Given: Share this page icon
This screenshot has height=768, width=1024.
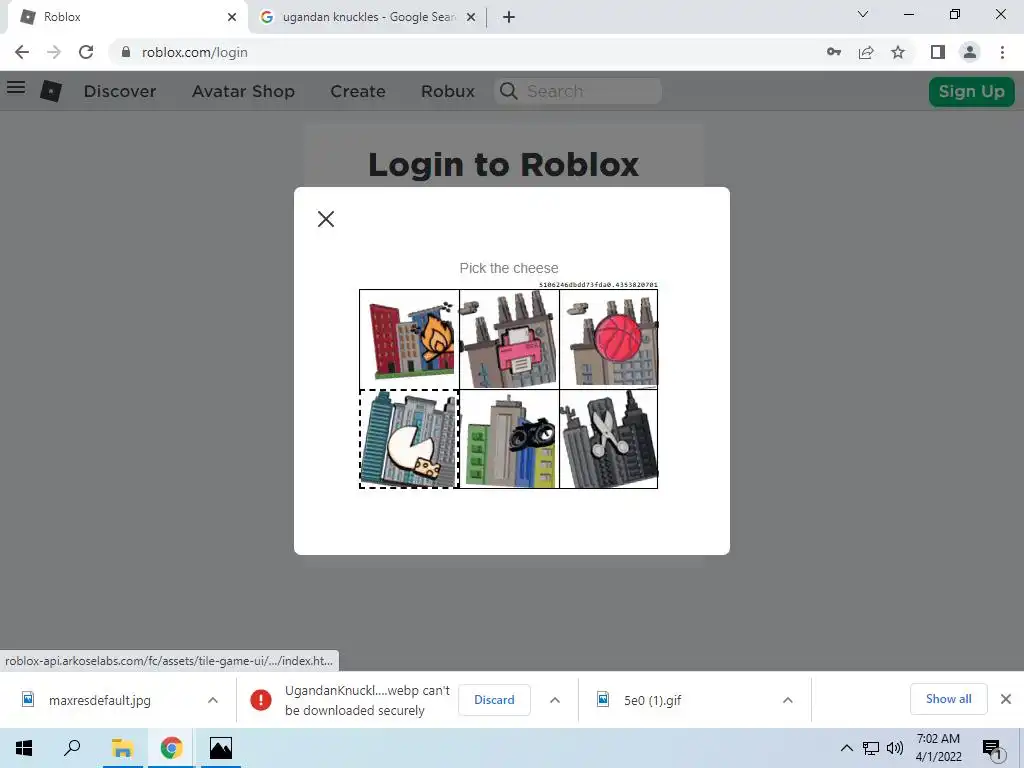Looking at the screenshot, I should click(866, 52).
